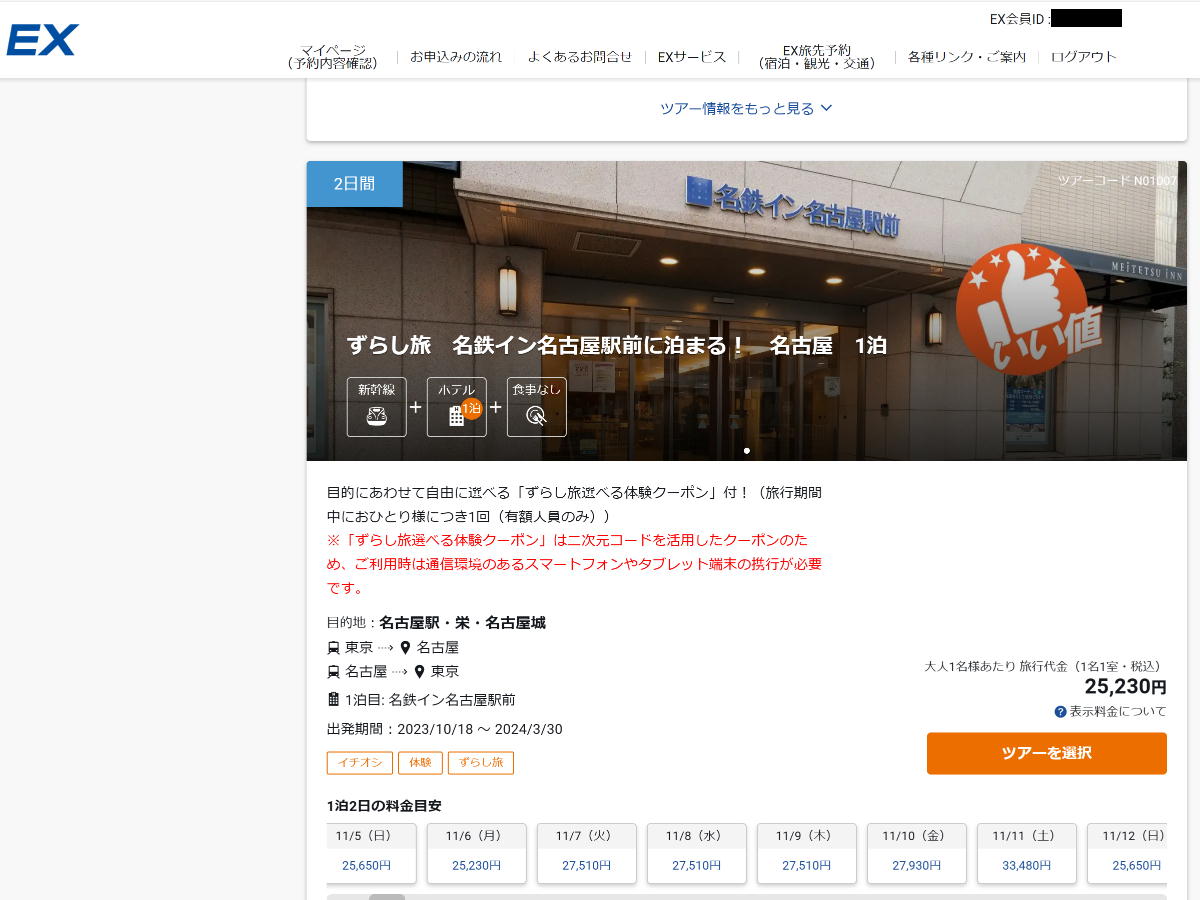This screenshot has width=1200, height=900.
Task: Click the 名鉄イン名古屋駅前 hotel banner image
Action: 747,311
